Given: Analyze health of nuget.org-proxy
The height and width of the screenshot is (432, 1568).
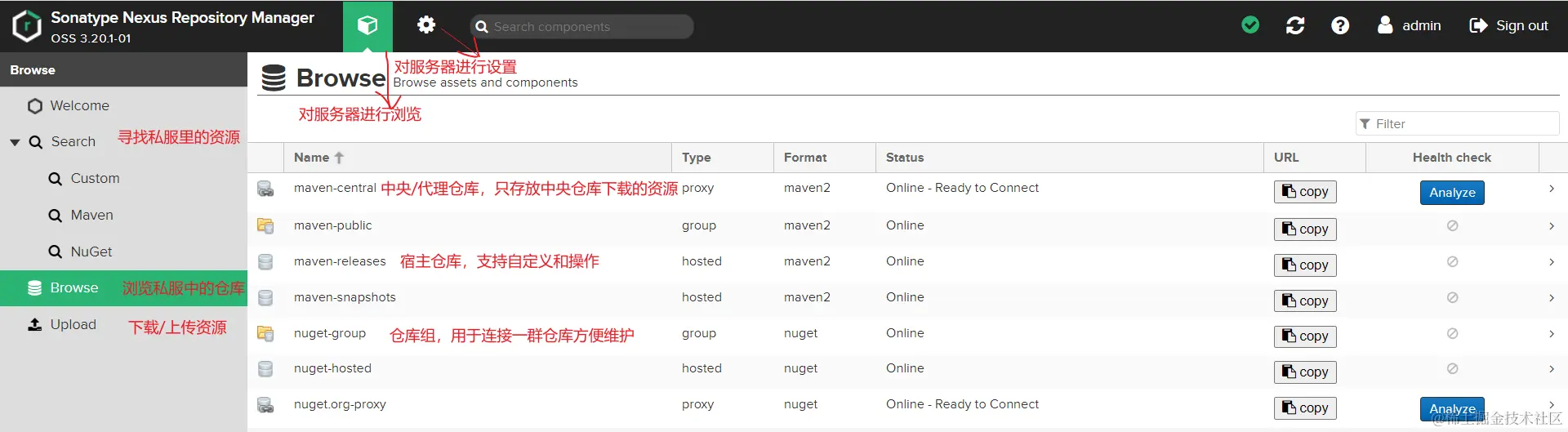Looking at the screenshot, I should click(x=1452, y=408).
